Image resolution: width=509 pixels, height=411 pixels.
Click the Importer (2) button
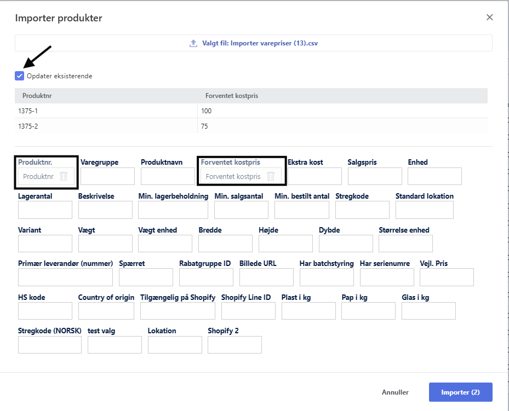460,392
